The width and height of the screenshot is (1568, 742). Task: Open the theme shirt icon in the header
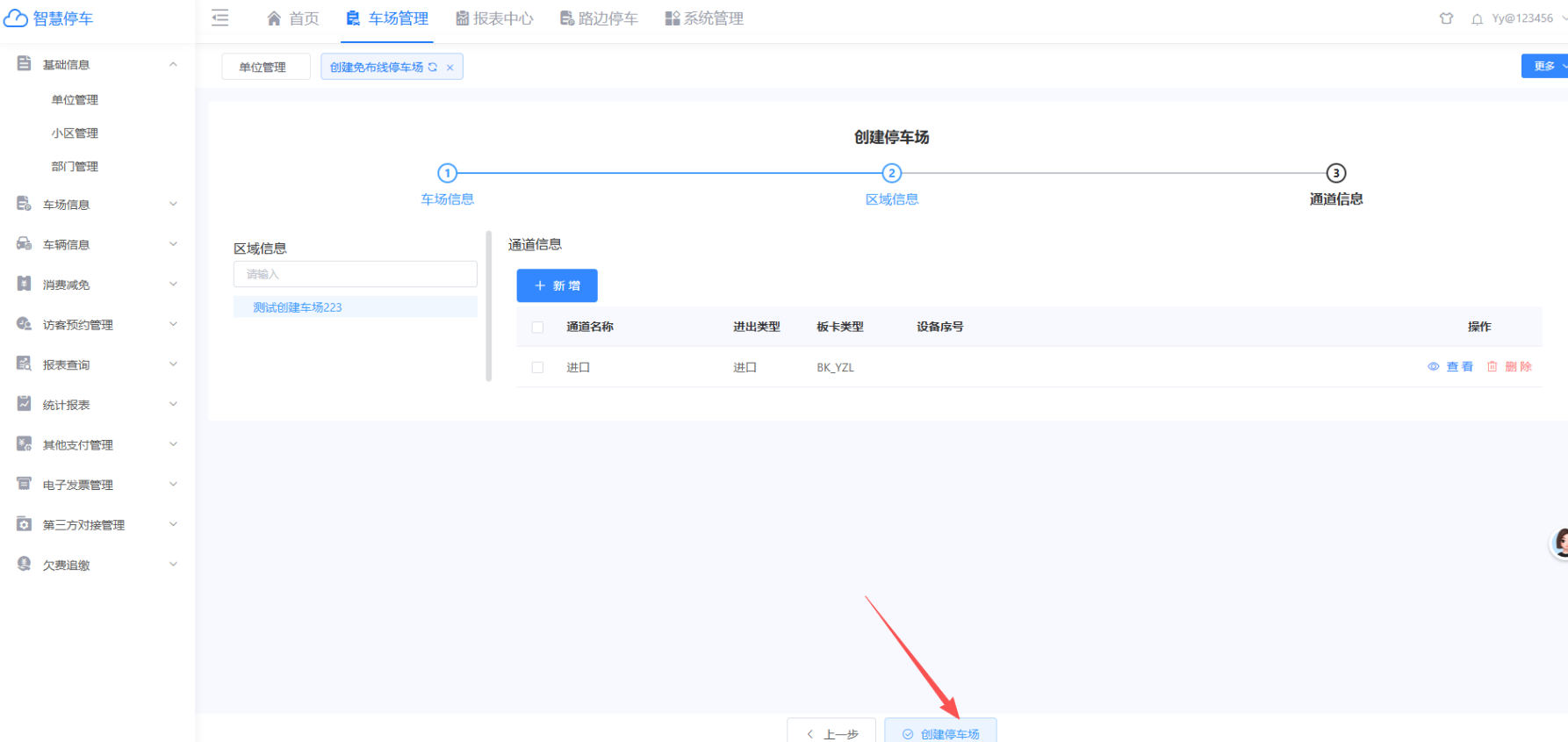pos(1446,18)
